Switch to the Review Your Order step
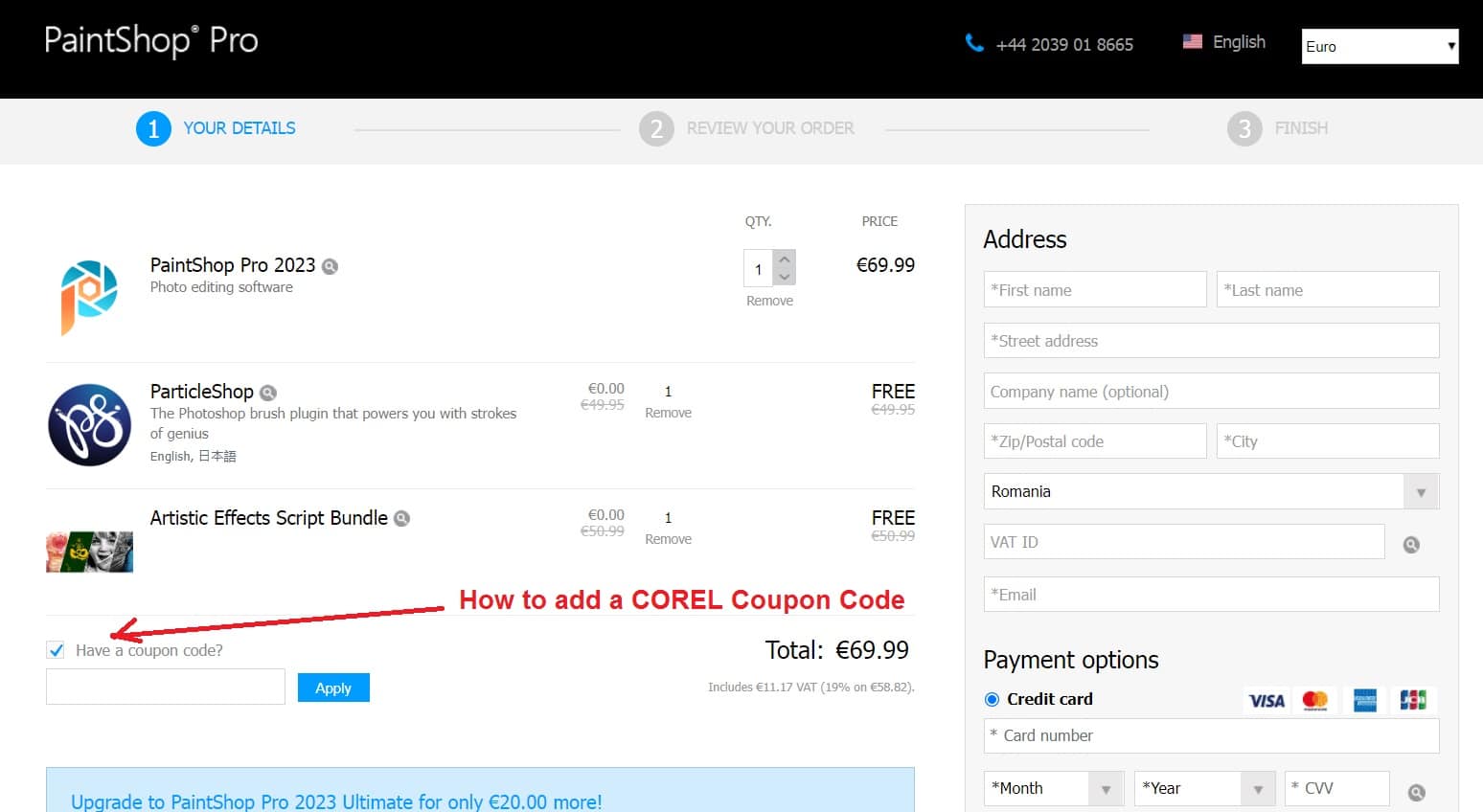This screenshot has width=1483, height=812. [x=771, y=127]
